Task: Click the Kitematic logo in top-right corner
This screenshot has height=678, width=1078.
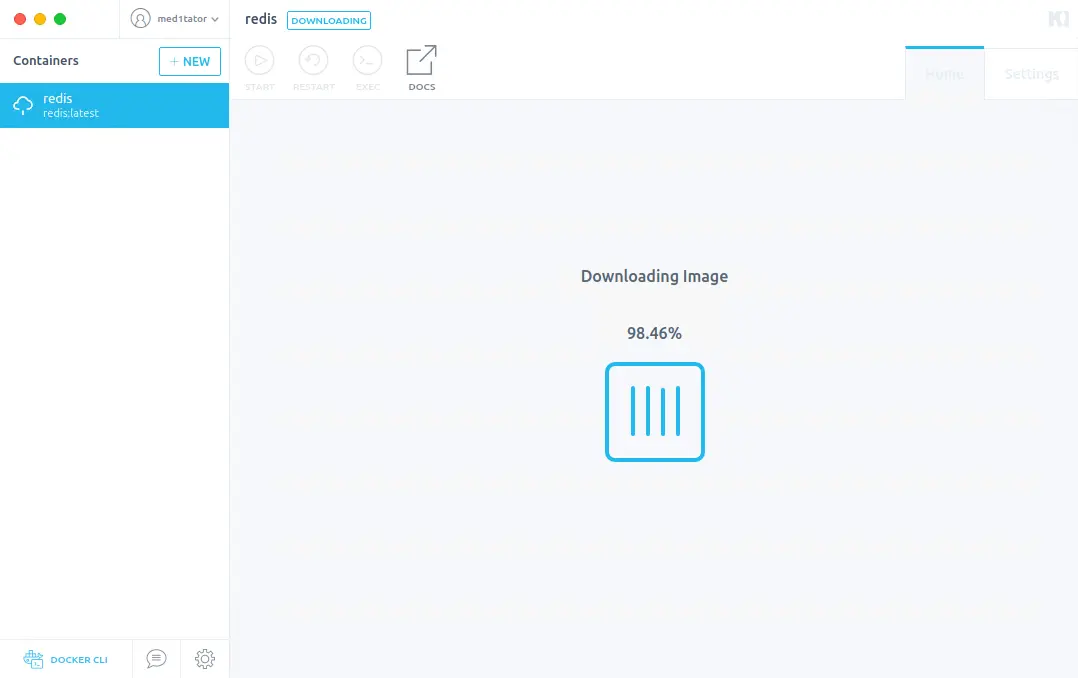Action: [x=1059, y=19]
